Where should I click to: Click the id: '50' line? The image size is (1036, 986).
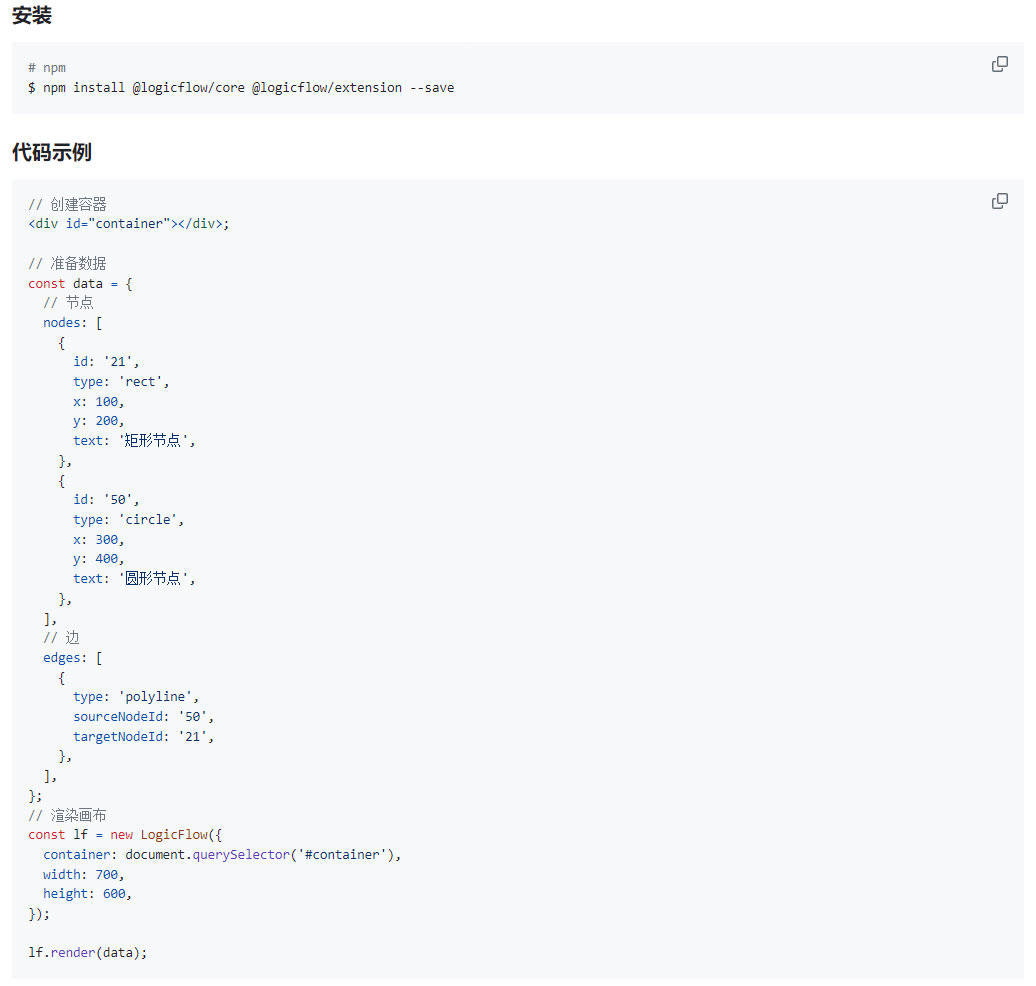[x=106, y=500]
